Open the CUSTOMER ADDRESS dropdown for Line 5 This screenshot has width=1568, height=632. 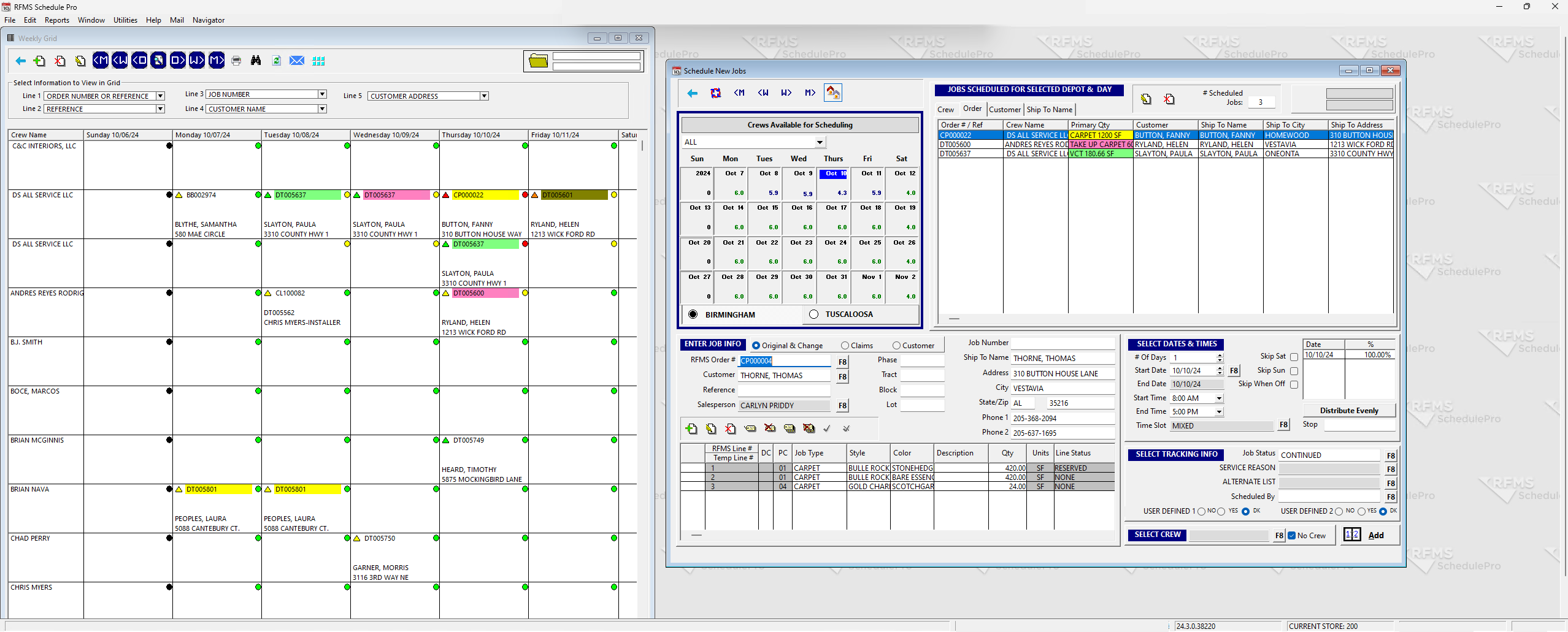(484, 96)
